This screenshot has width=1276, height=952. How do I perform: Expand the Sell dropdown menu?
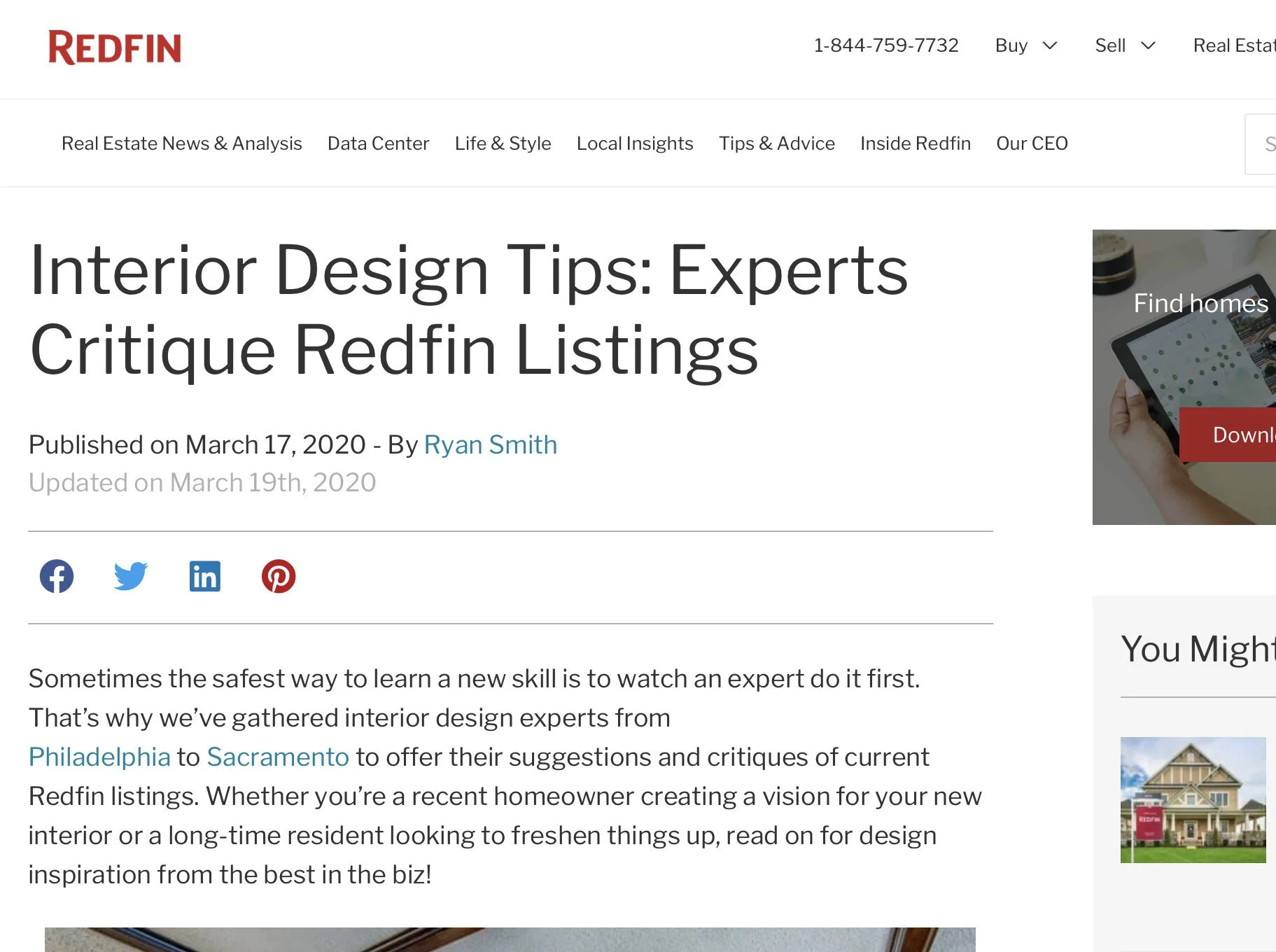point(1125,45)
